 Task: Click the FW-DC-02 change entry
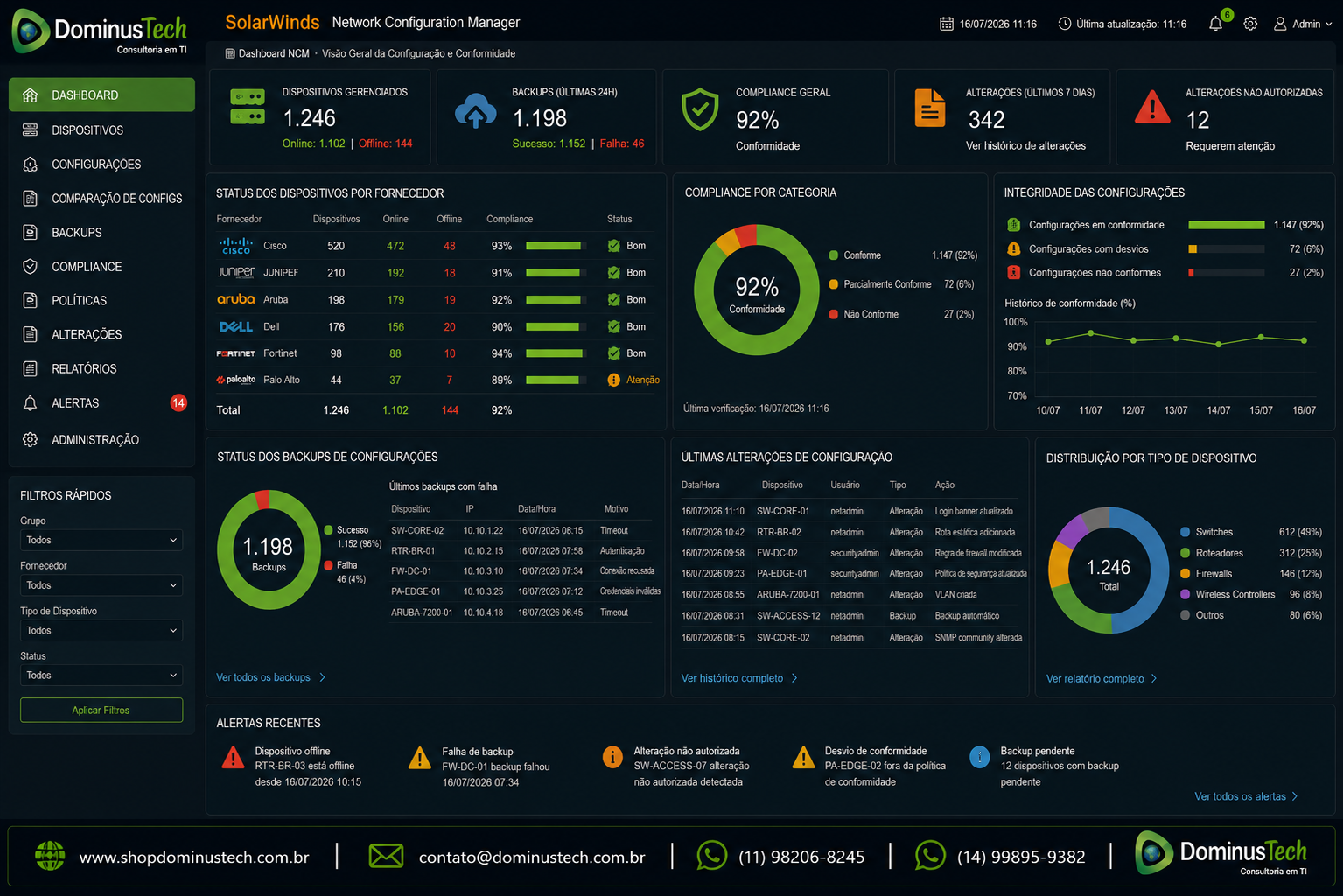coord(851,553)
